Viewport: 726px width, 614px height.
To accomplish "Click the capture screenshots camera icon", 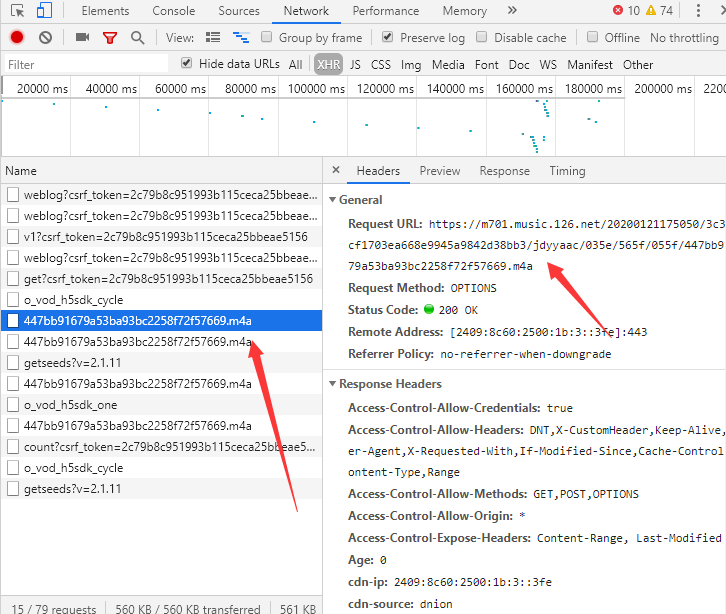I will tap(82, 37).
